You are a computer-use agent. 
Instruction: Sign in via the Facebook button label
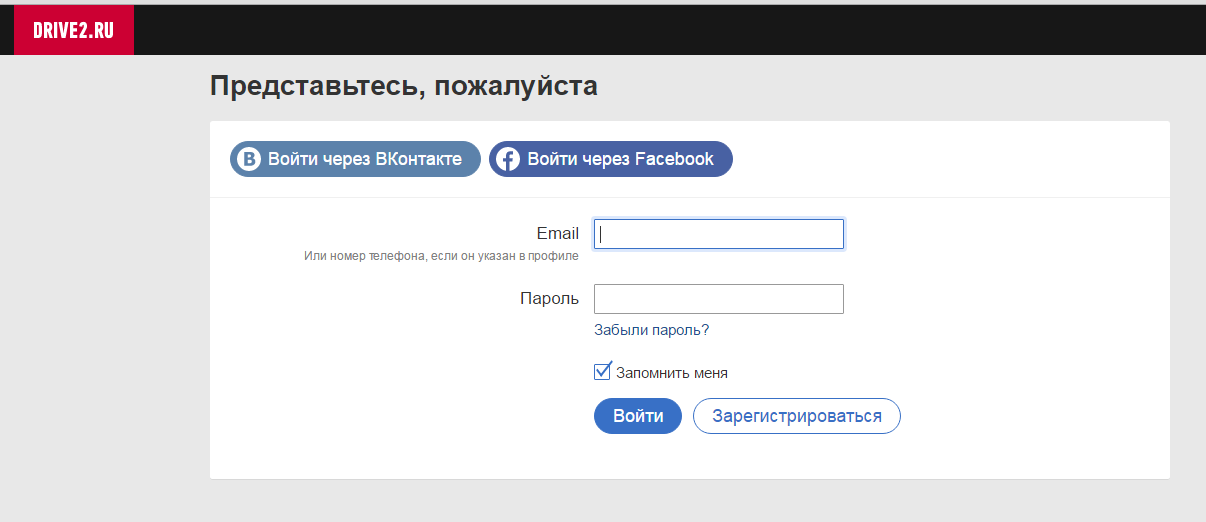coord(620,159)
